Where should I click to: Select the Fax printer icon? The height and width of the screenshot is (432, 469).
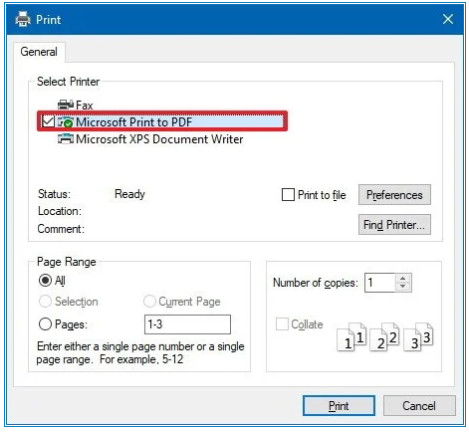click(x=66, y=105)
